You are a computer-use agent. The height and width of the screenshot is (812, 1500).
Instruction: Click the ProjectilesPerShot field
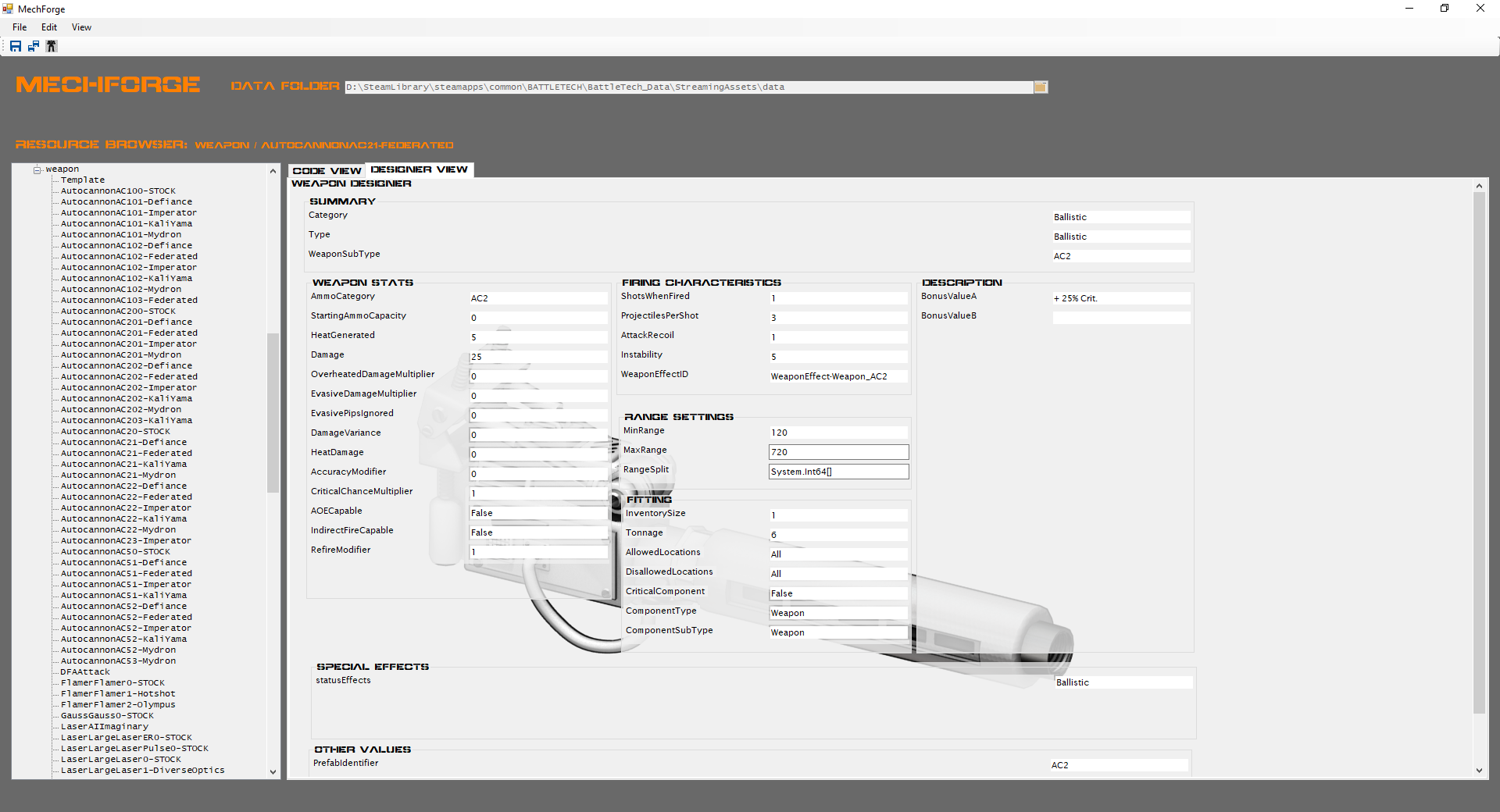(838, 318)
